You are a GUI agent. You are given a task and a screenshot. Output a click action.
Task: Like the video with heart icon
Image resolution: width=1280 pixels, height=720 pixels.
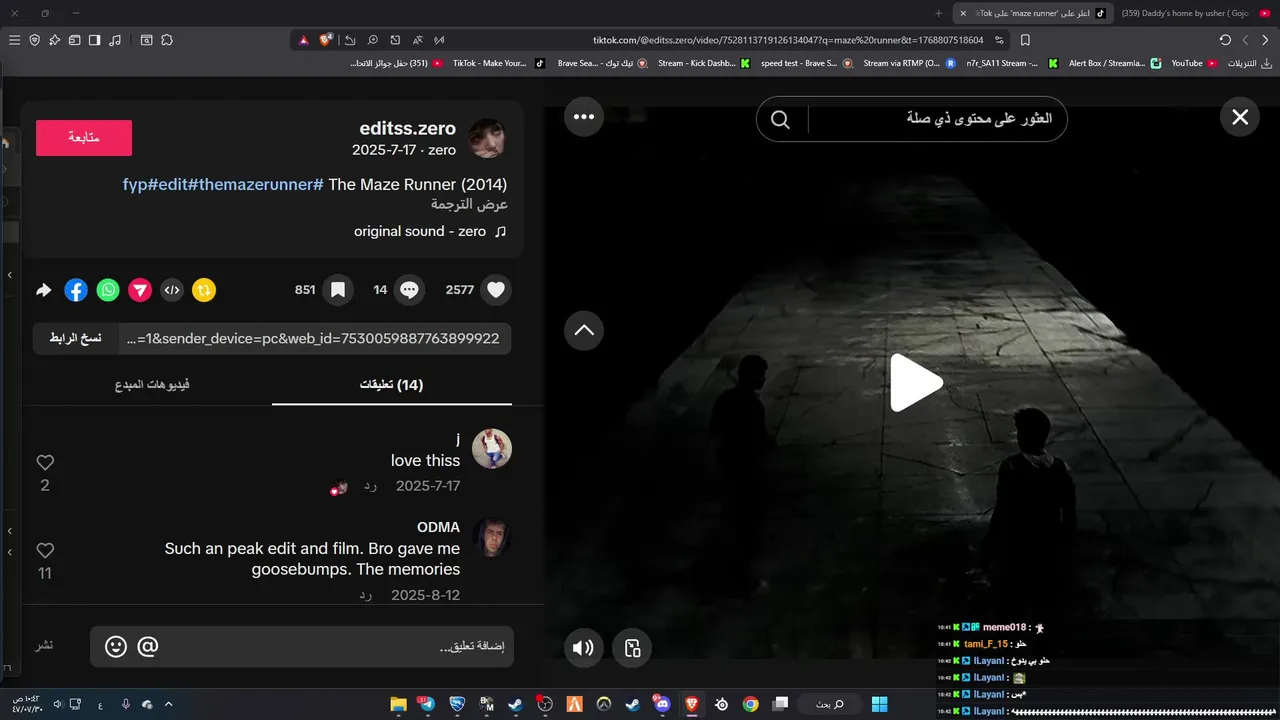point(496,290)
